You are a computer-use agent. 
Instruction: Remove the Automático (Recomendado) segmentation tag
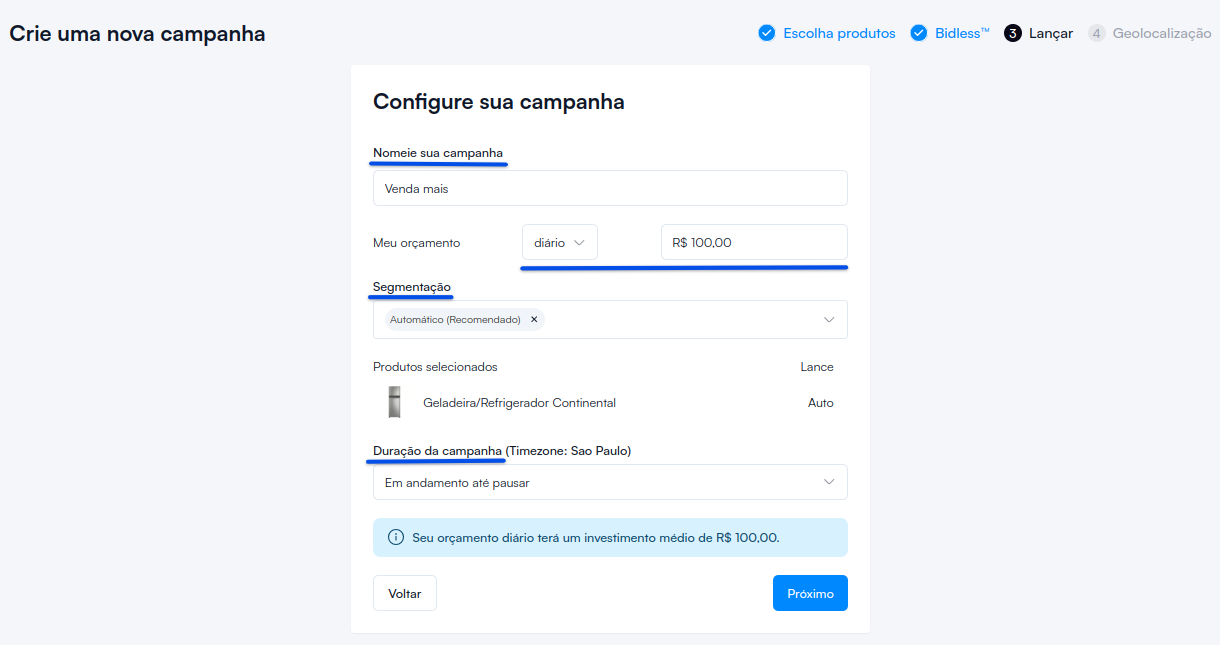pyautogui.click(x=534, y=319)
